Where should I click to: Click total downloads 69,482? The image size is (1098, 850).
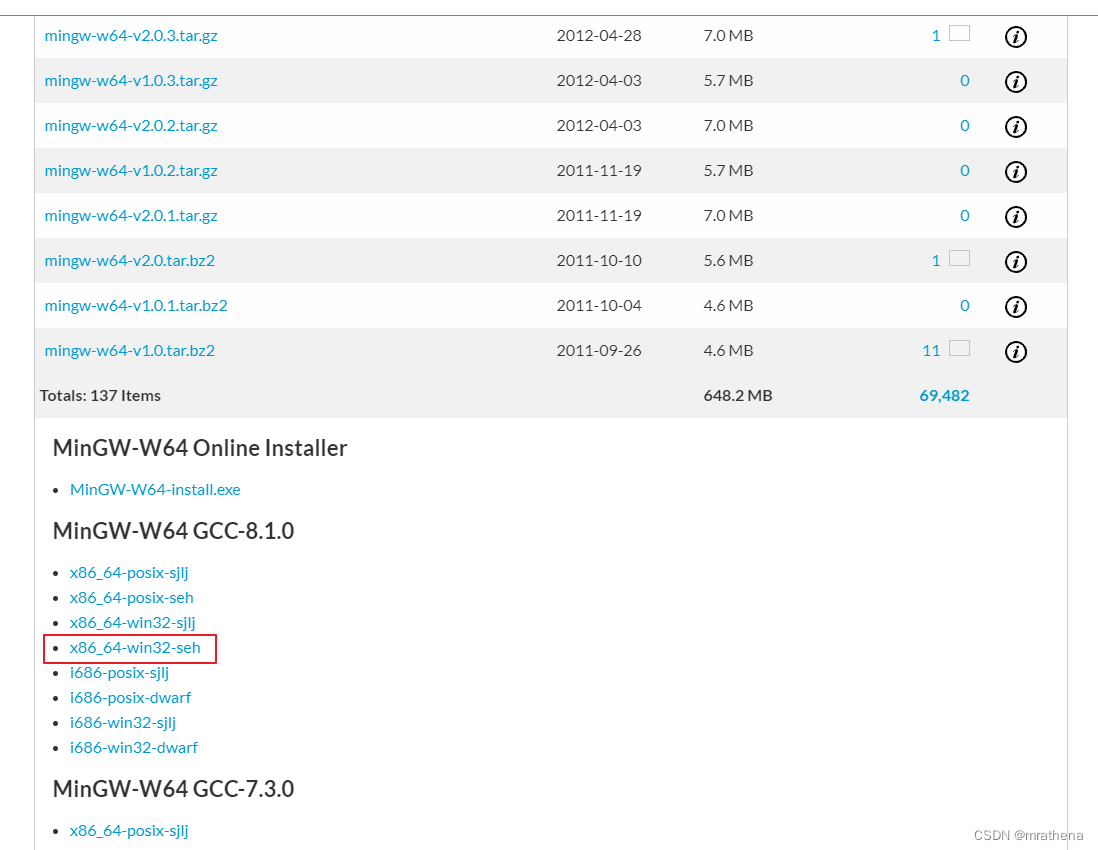coord(944,396)
